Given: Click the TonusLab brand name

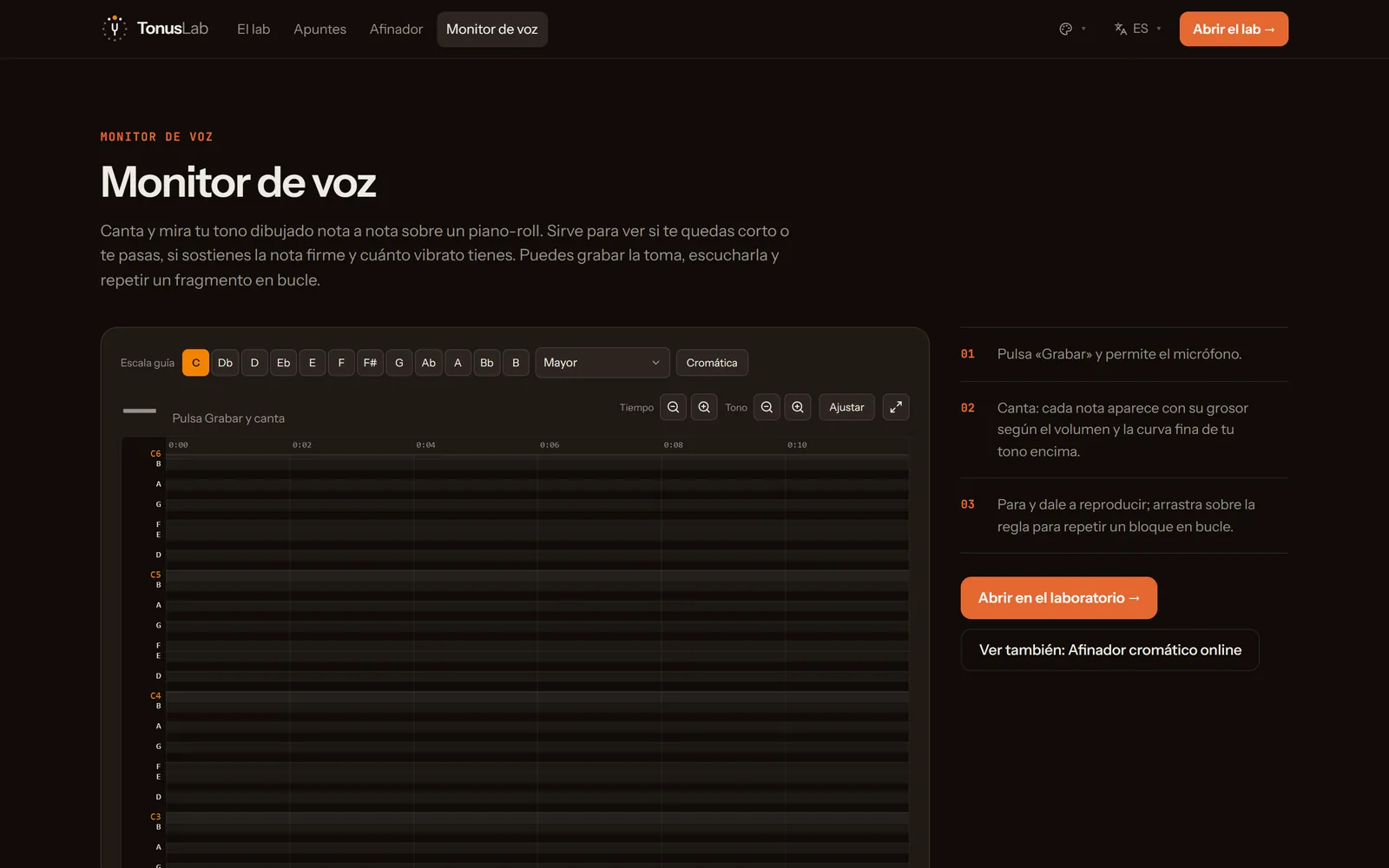Looking at the screenshot, I should 173,29.
